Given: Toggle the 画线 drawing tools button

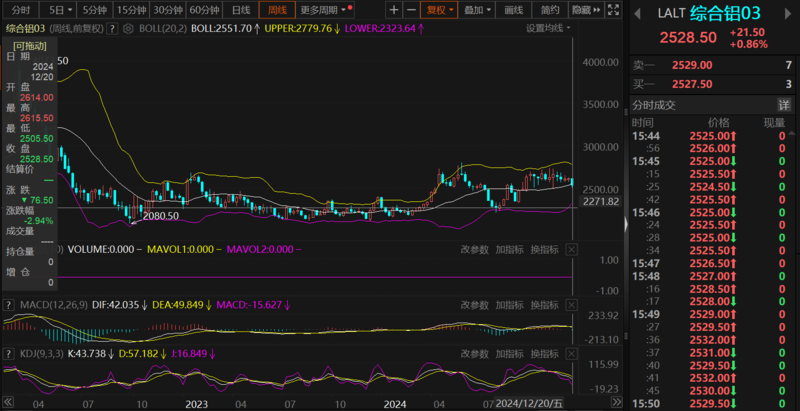Looking at the screenshot, I should click(x=514, y=9).
